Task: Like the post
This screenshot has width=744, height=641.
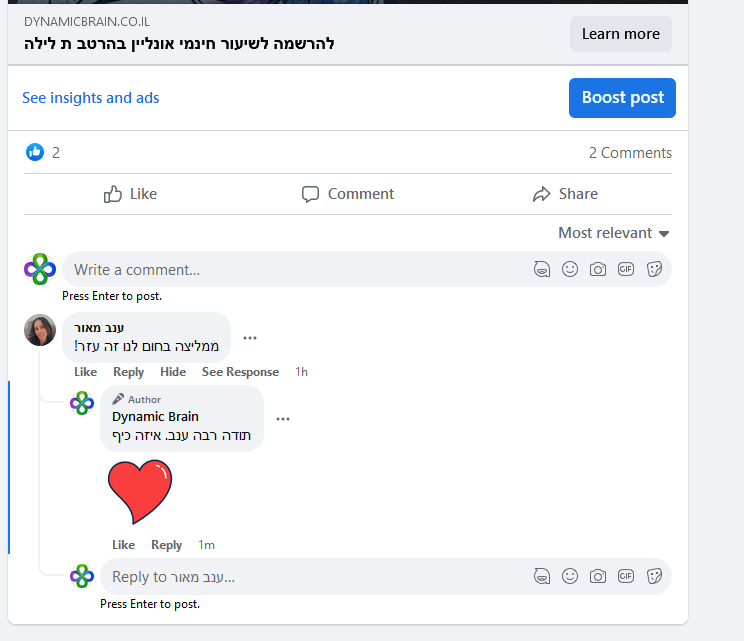Action: click(131, 194)
